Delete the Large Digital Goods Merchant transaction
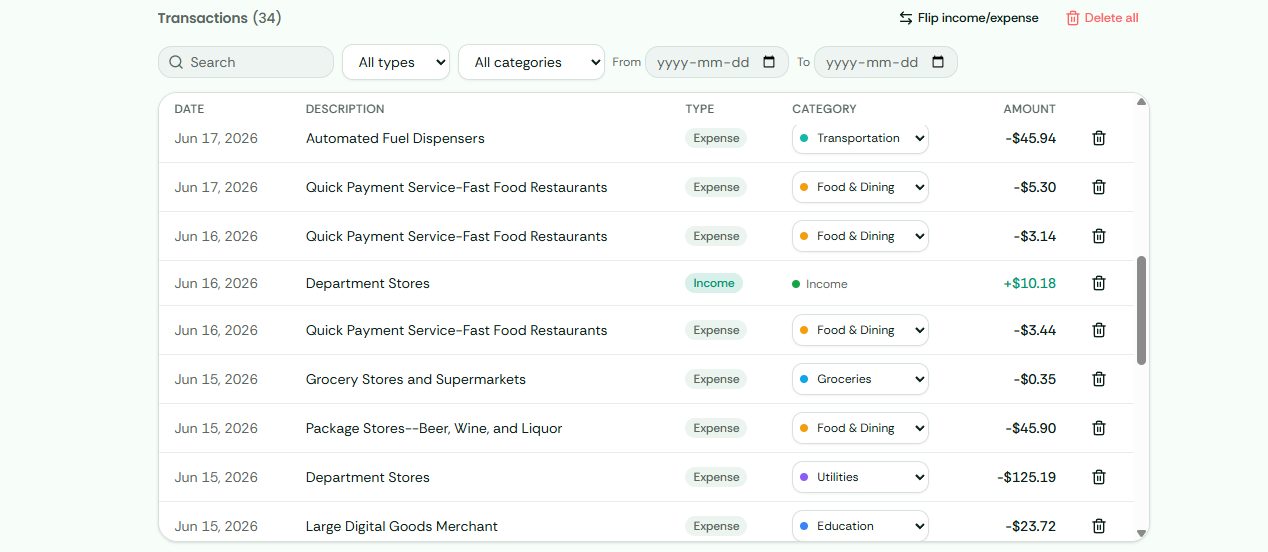1268x552 pixels. point(1098,526)
